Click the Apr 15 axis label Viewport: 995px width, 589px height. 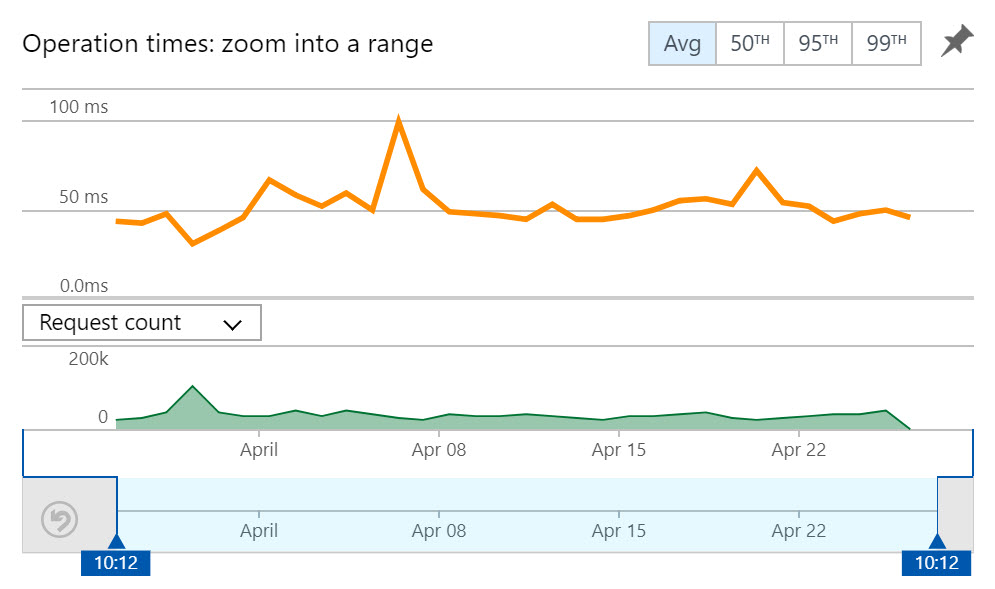(618, 450)
